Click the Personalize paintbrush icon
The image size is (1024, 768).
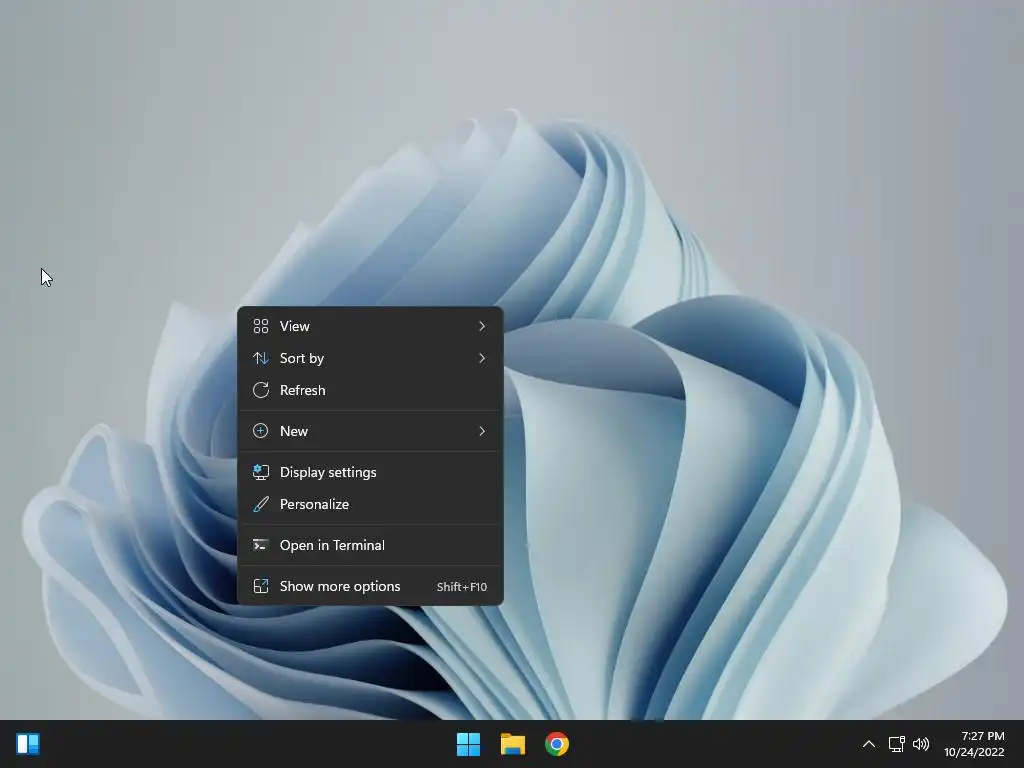(x=261, y=504)
